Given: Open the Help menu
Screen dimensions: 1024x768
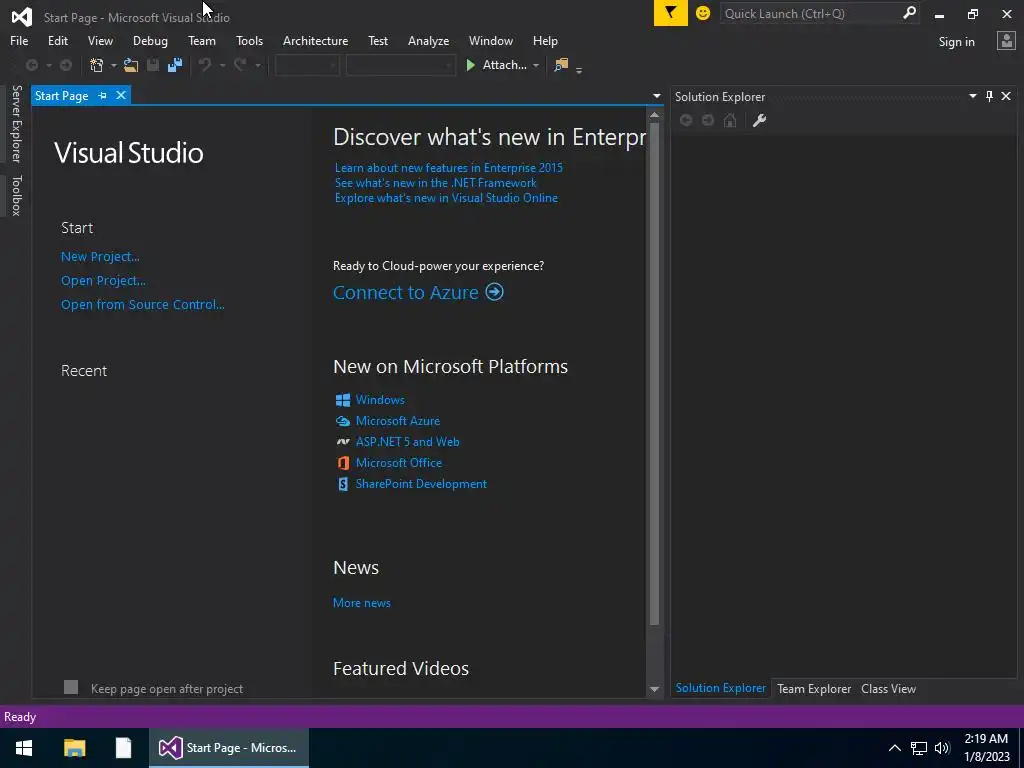Looking at the screenshot, I should [545, 40].
